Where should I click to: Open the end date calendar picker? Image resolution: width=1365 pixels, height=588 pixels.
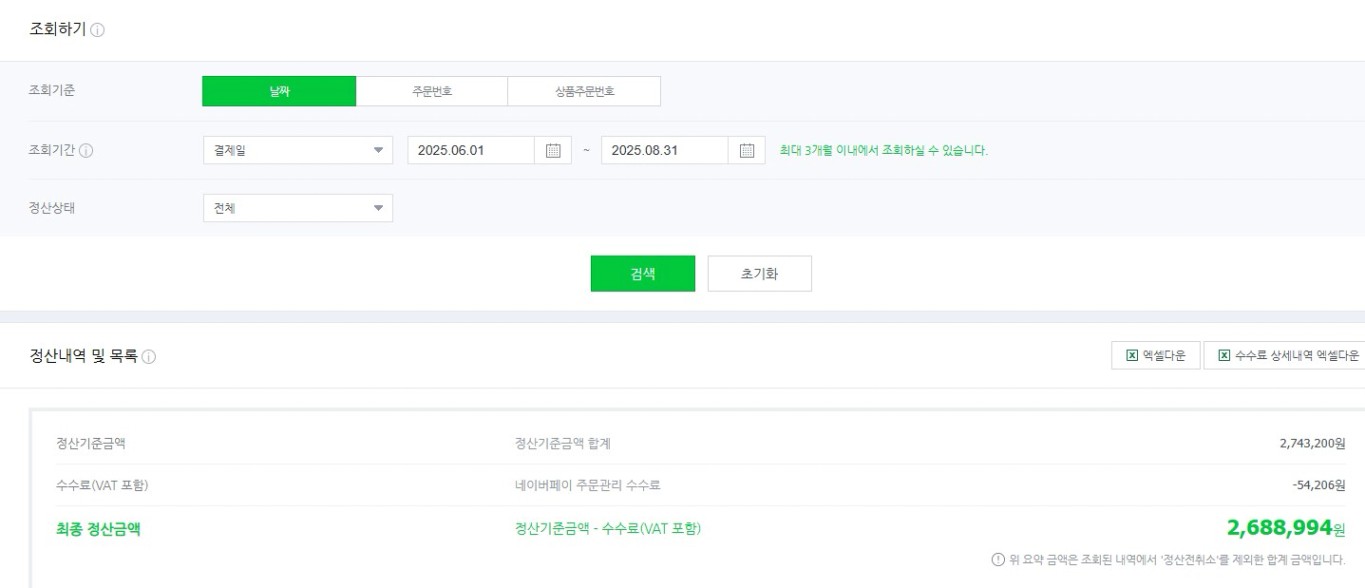tap(746, 151)
